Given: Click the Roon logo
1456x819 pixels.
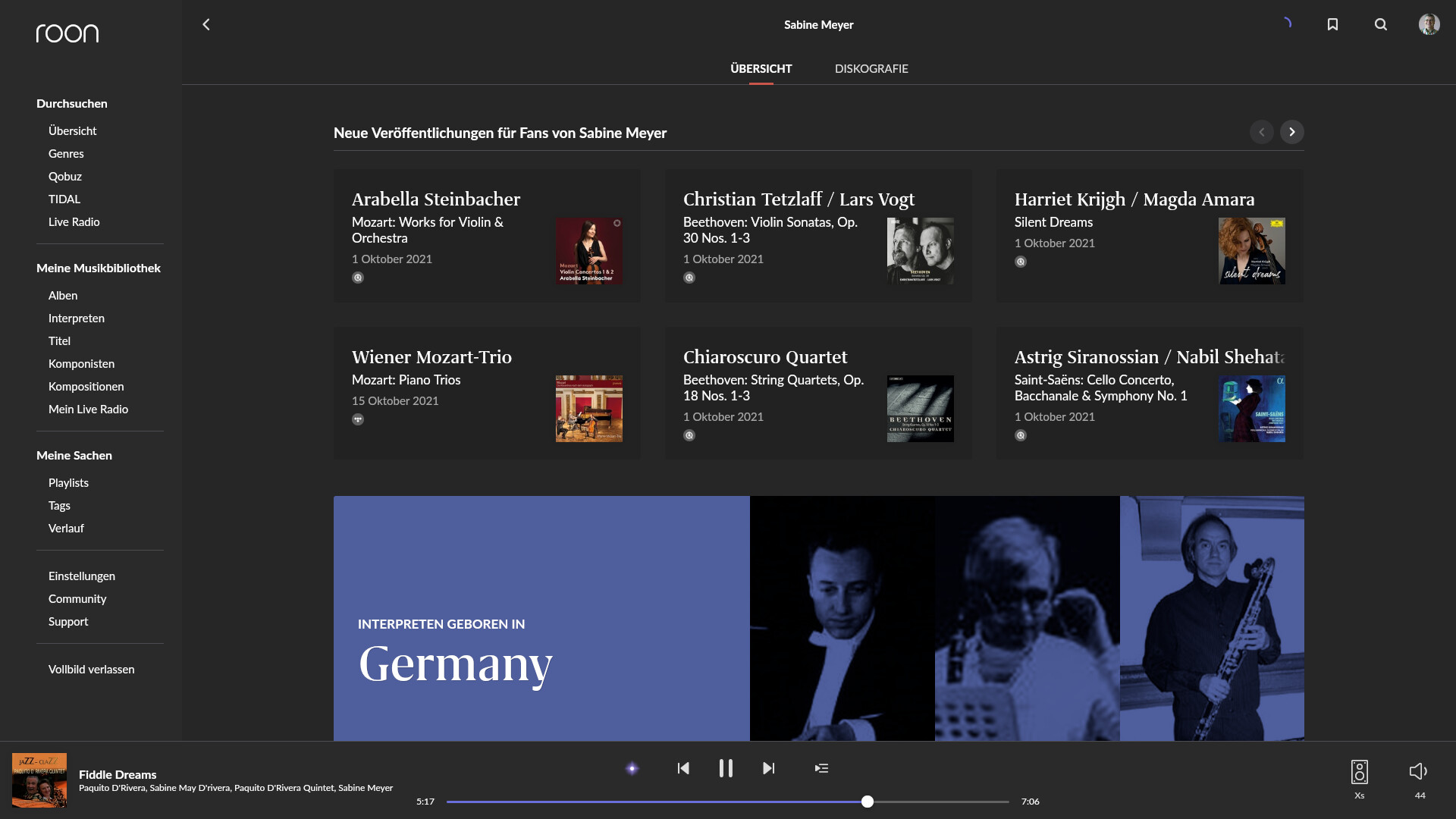Looking at the screenshot, I should (x=67, y=33).
